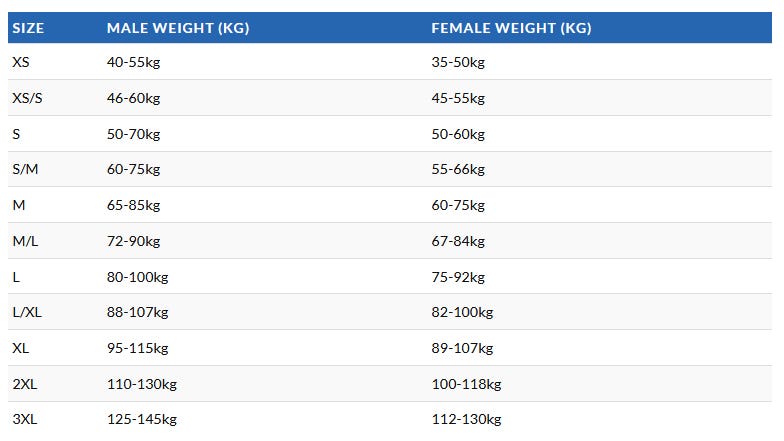Screen dimensions: 784x441
Task: Click the L/XL size row label
Action: [27, 312]
